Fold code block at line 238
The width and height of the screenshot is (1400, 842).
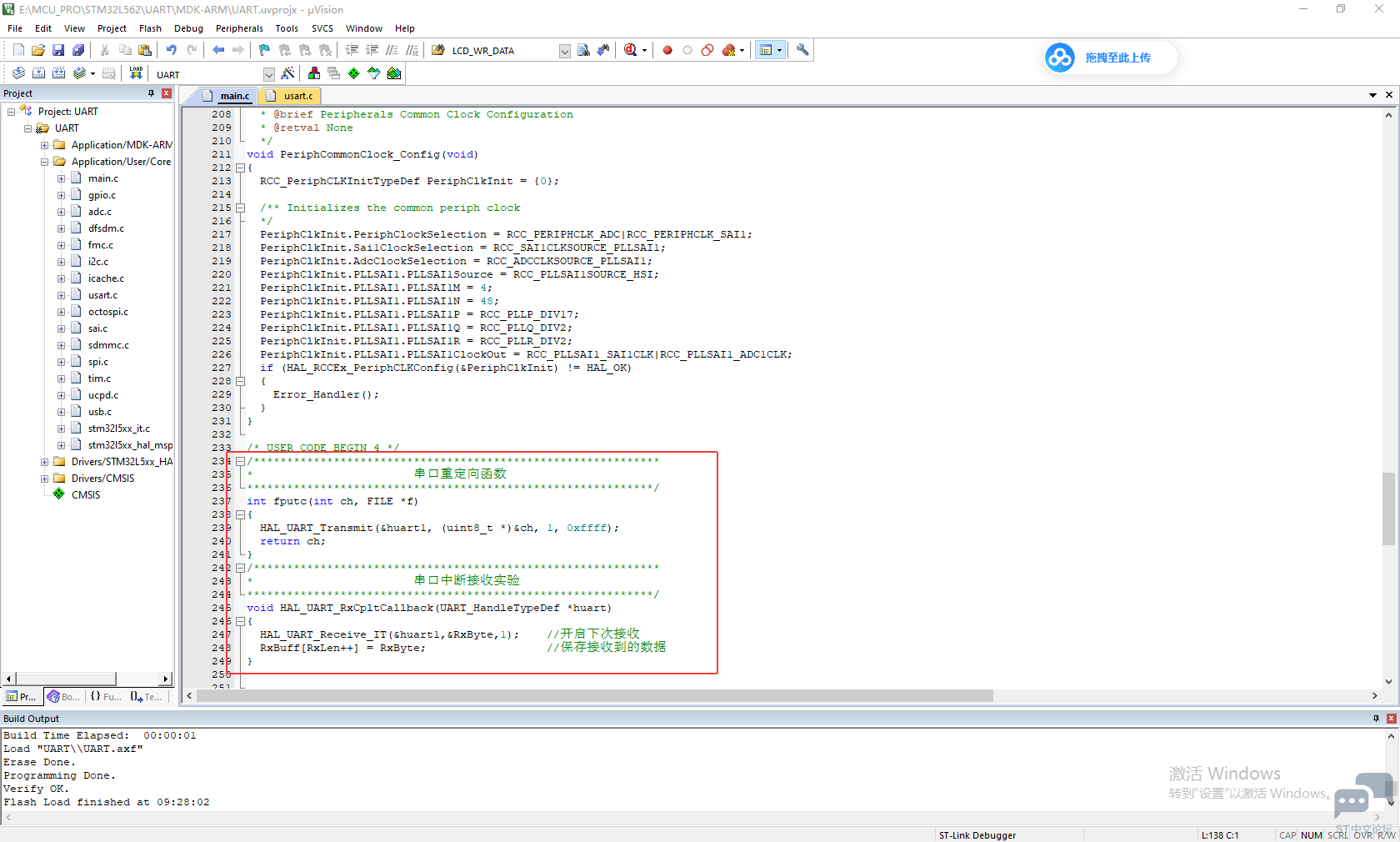(240, 514)
